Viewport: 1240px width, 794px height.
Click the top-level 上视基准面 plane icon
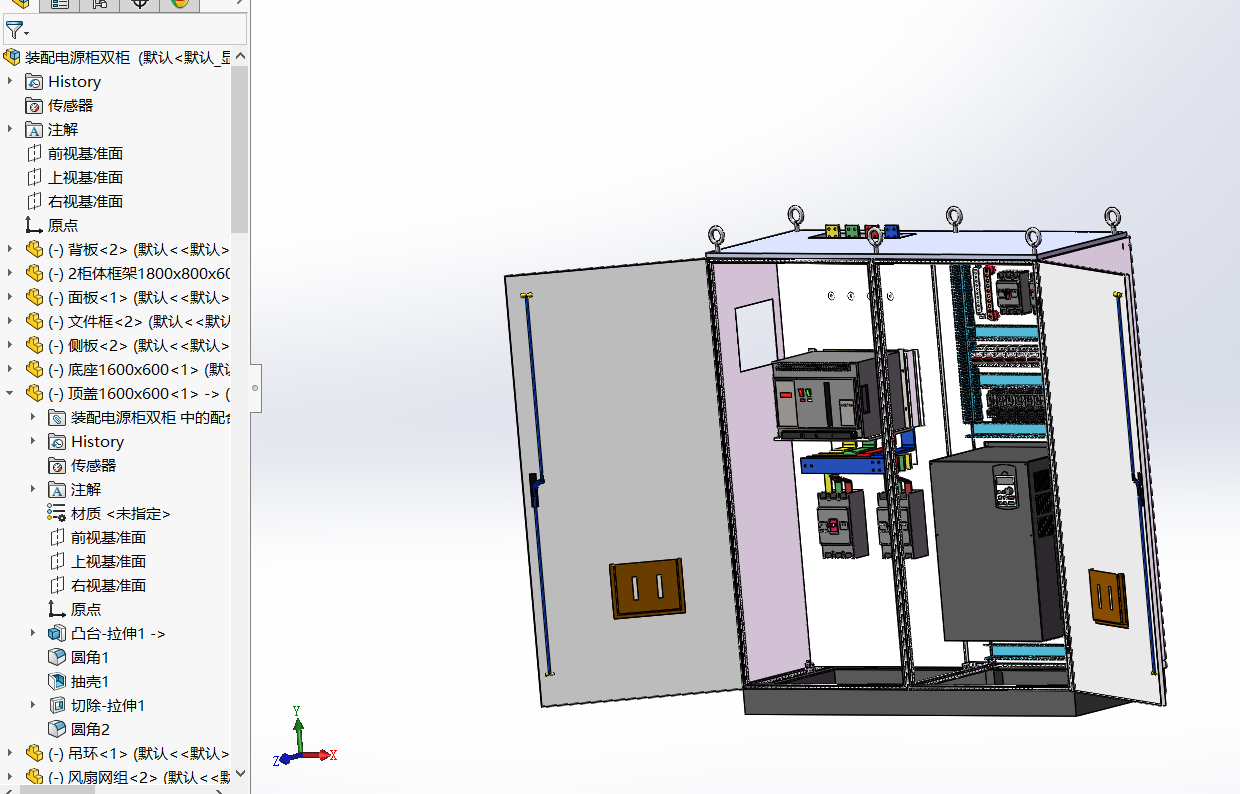click(35, 177)
